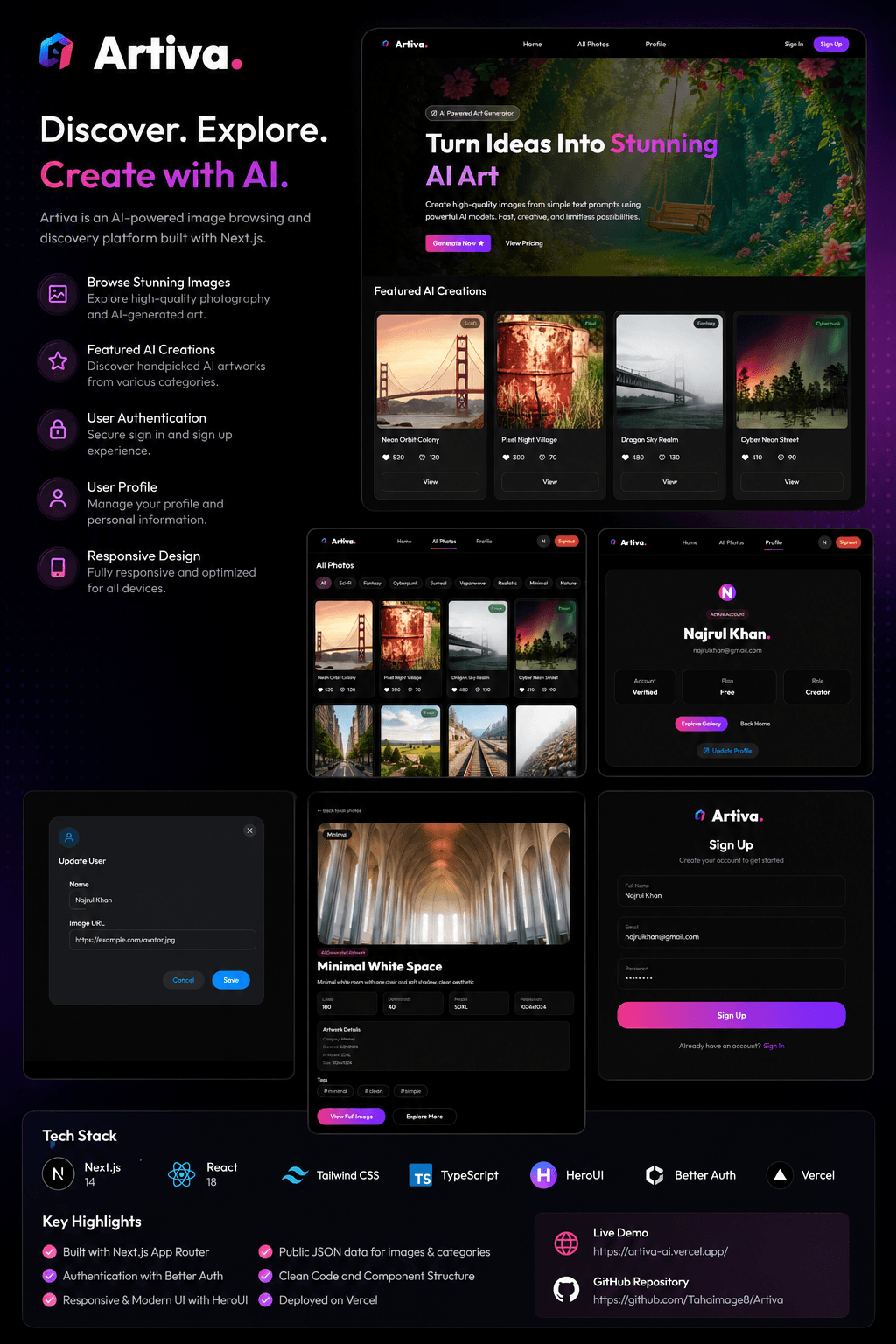Viewport: 896px width, 1344px height.
Task: Click the Browse Stunning Images picture icon
Action: (58, 294)
